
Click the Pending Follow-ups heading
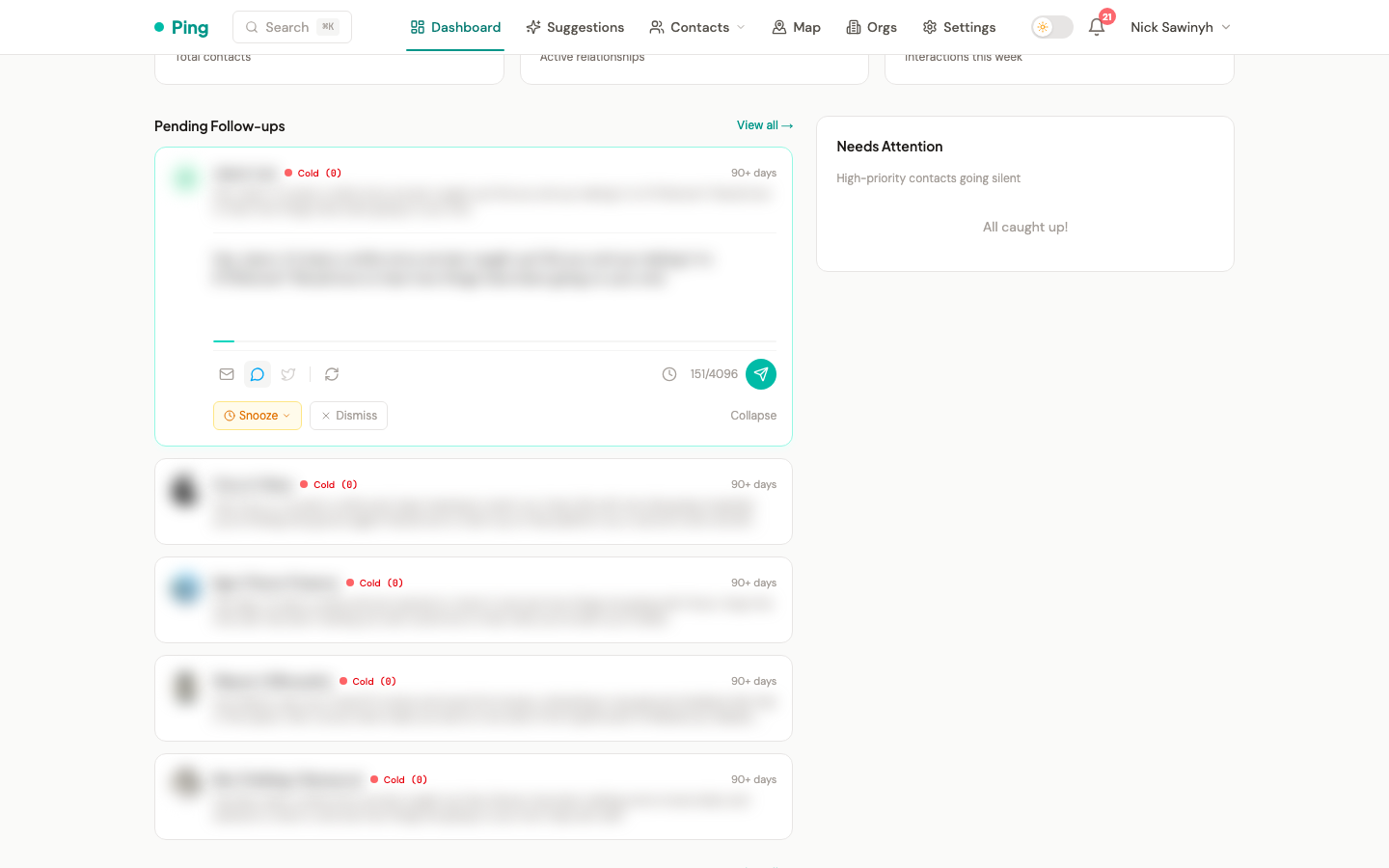[x=220, y=126]
